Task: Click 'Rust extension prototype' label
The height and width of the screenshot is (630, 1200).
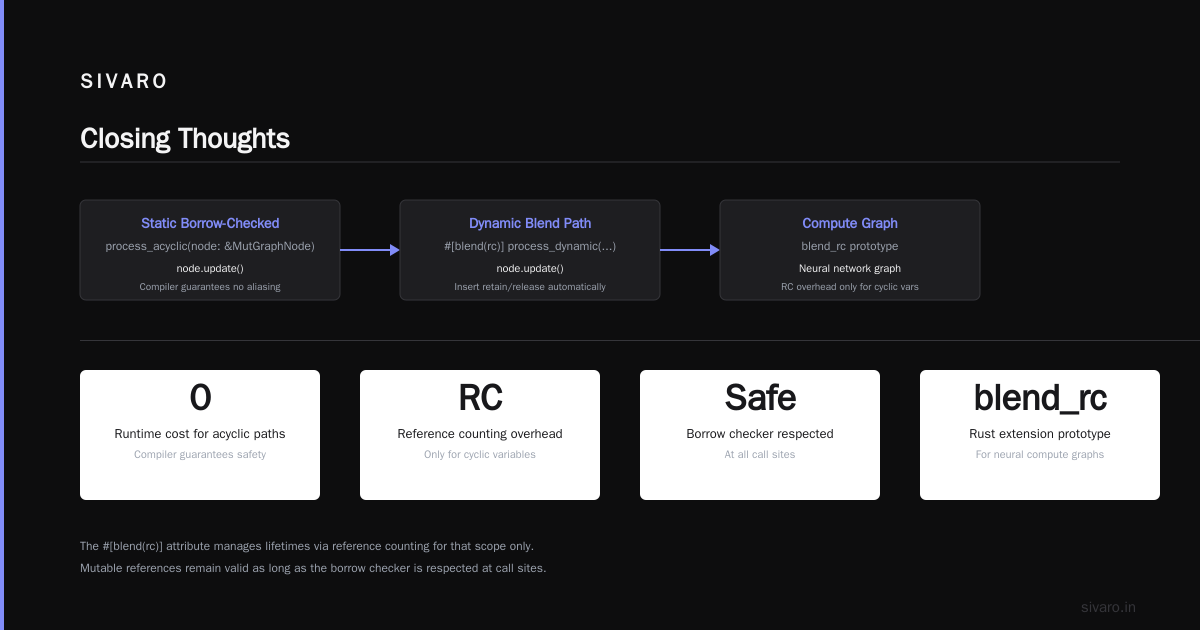Action: point(1040,434)
